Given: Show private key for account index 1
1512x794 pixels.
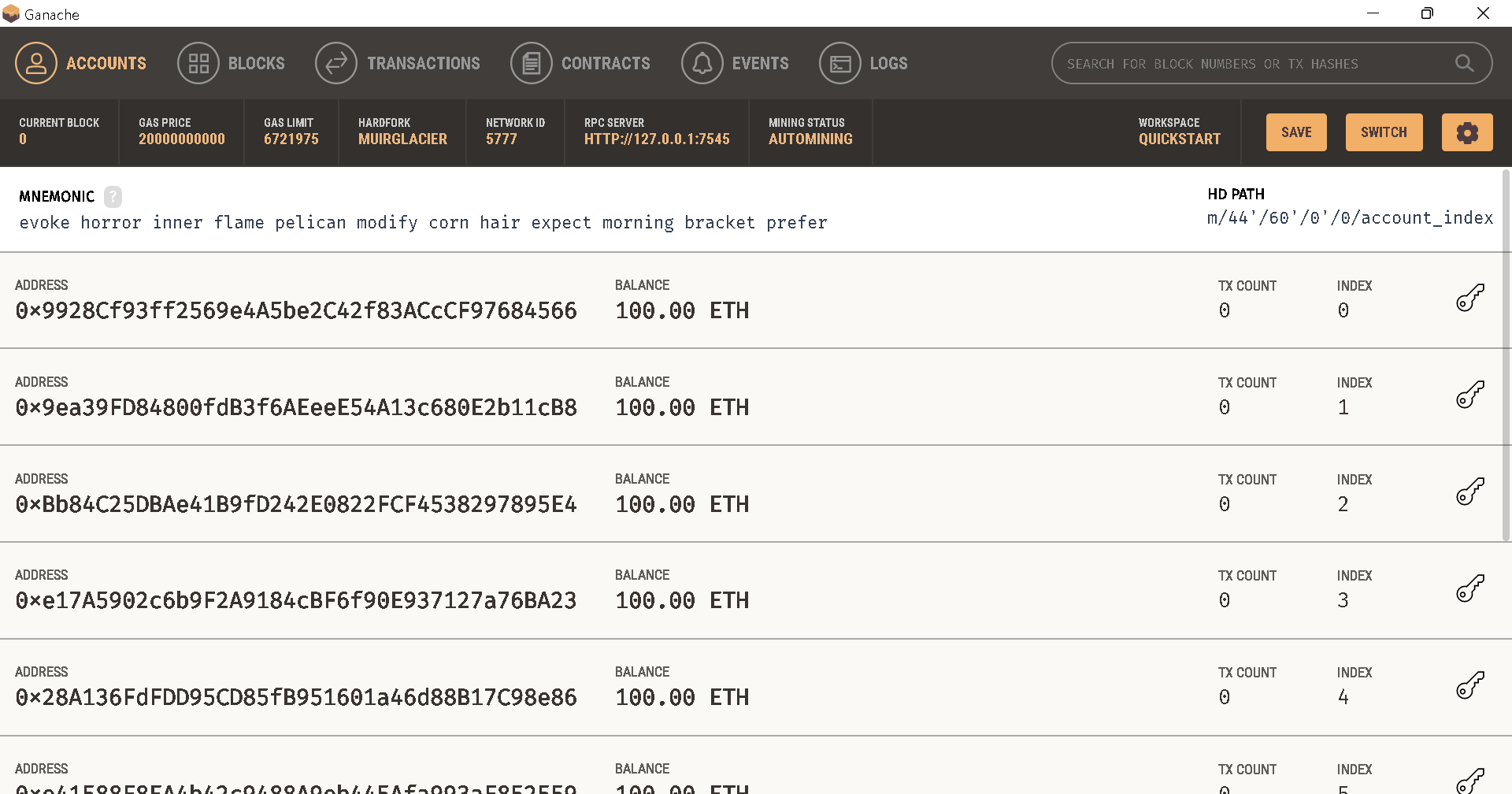Looking at the screenshot, I should 1469,395.
